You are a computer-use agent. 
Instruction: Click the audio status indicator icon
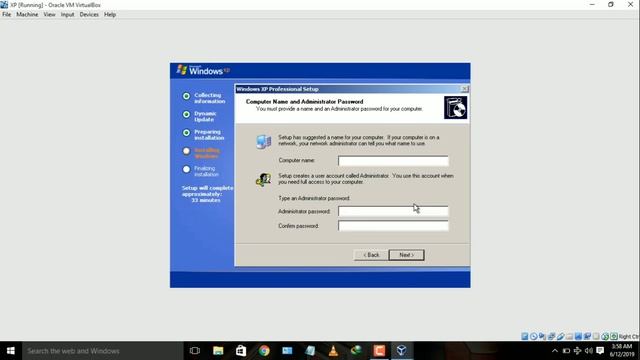pyautogui.click(x=542, y=336)
